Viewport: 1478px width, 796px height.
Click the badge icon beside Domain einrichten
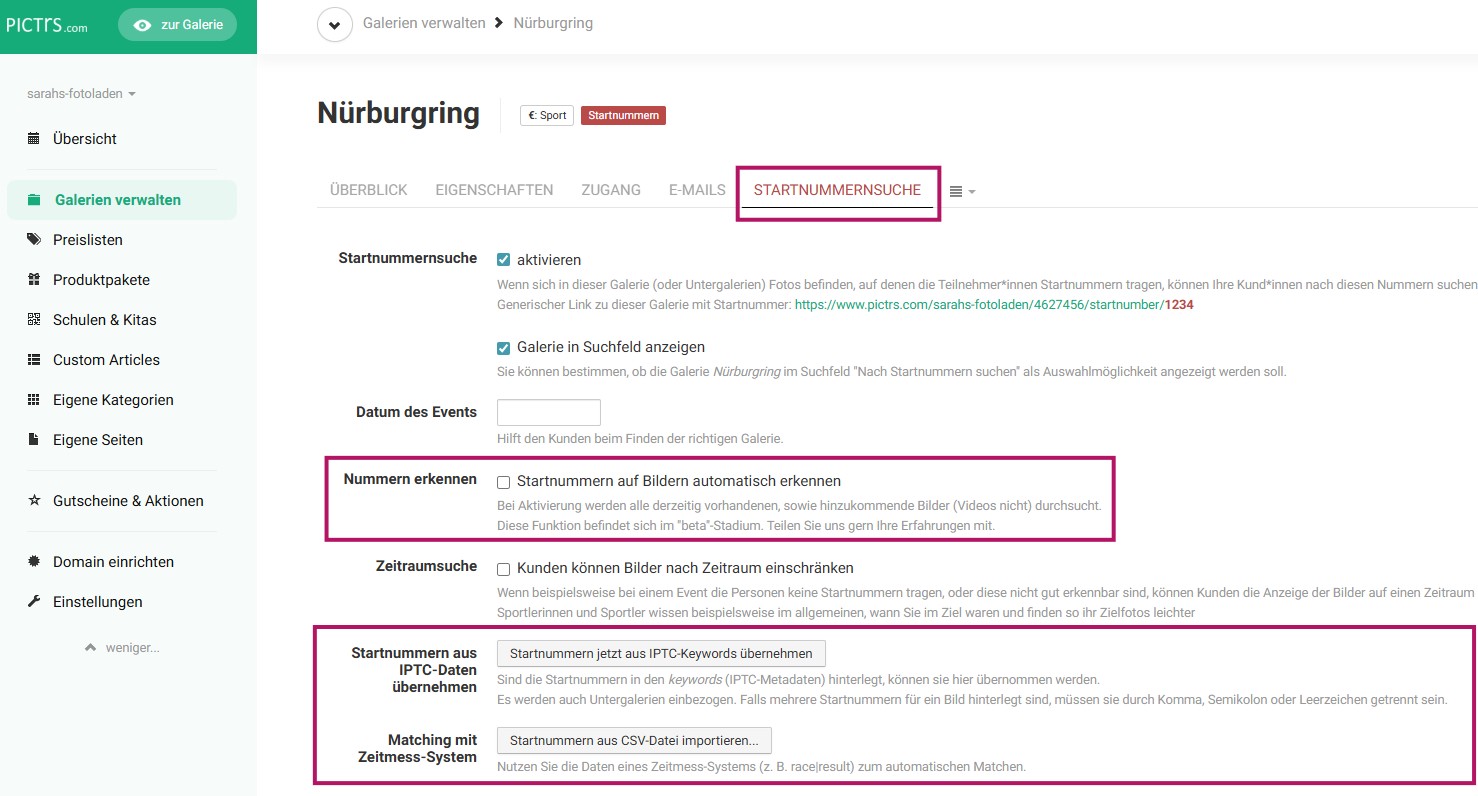(34, 562)
